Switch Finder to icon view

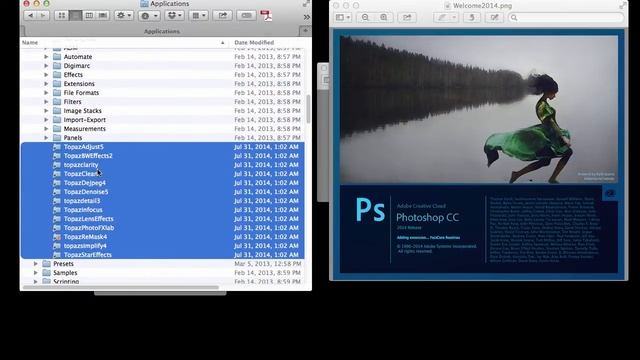point(61,16)
